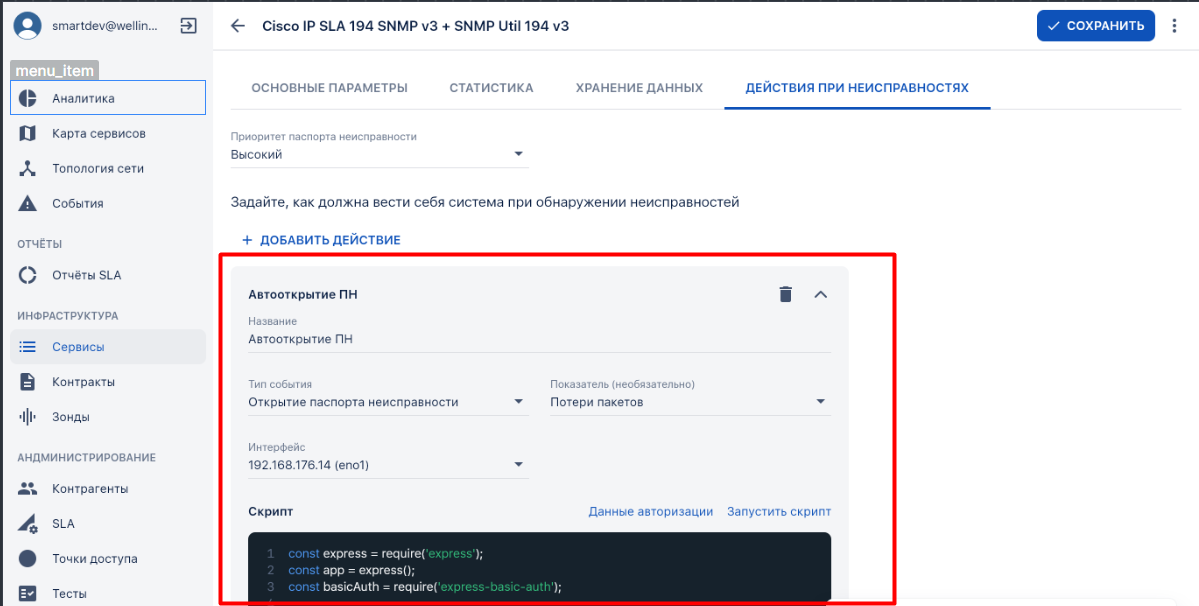Click line 1 of the script editor

tap(386, 553)
